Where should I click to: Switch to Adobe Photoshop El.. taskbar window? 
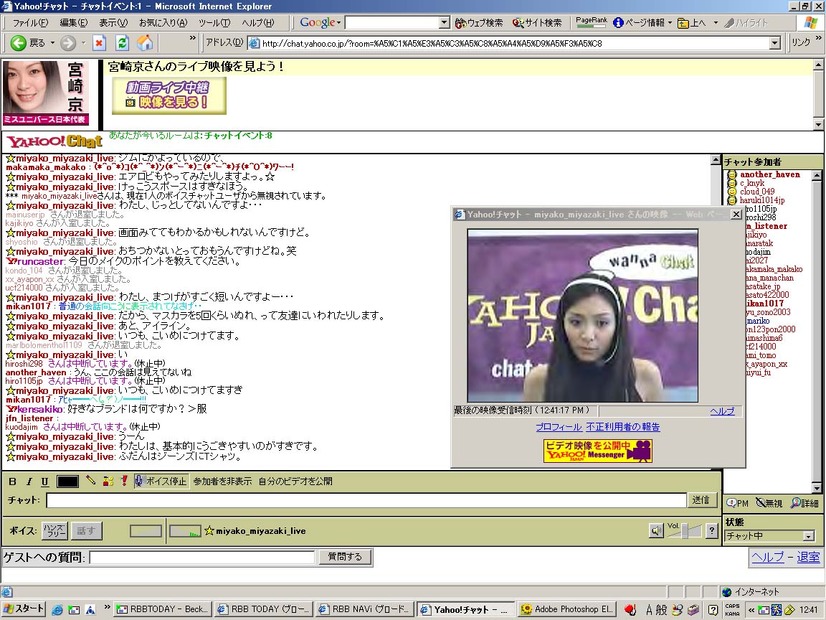tap(567, 609)
